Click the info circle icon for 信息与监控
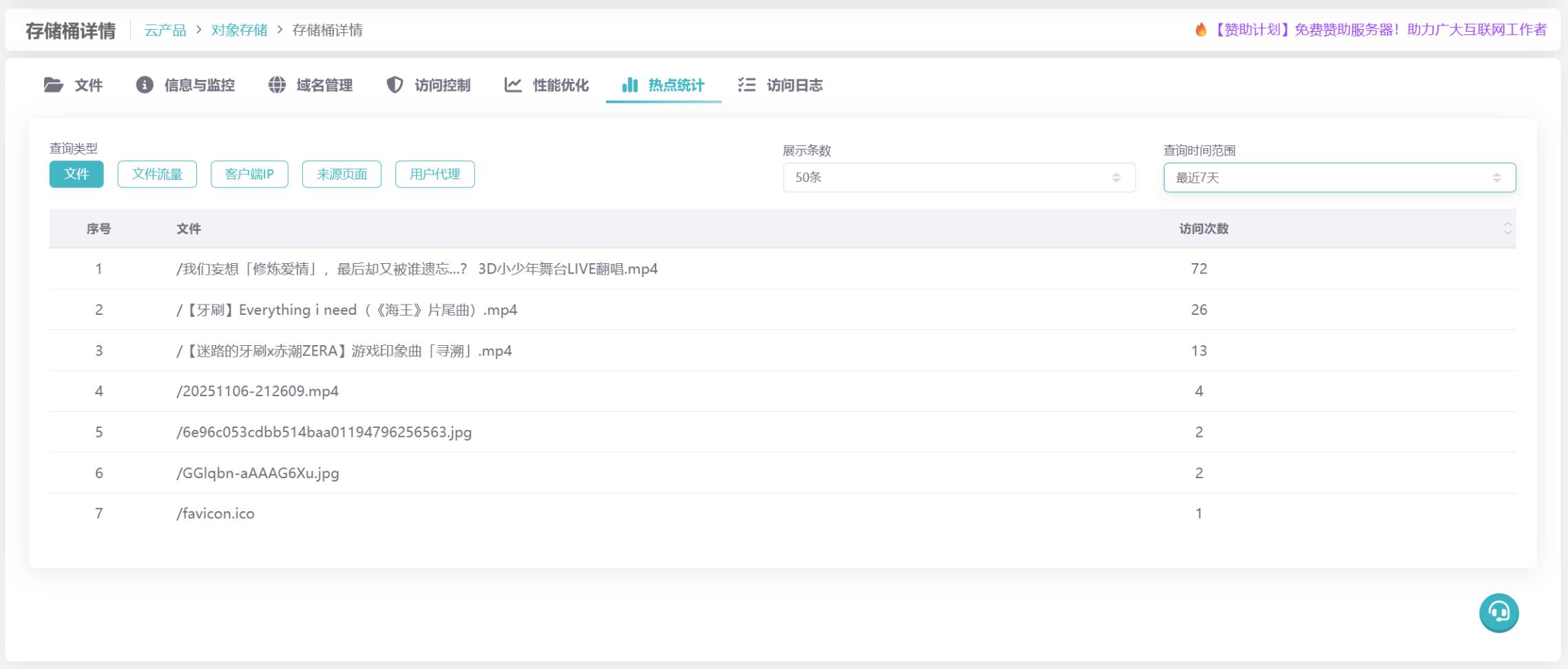This screenshot has width=1568, height=669. click(145, 85)
